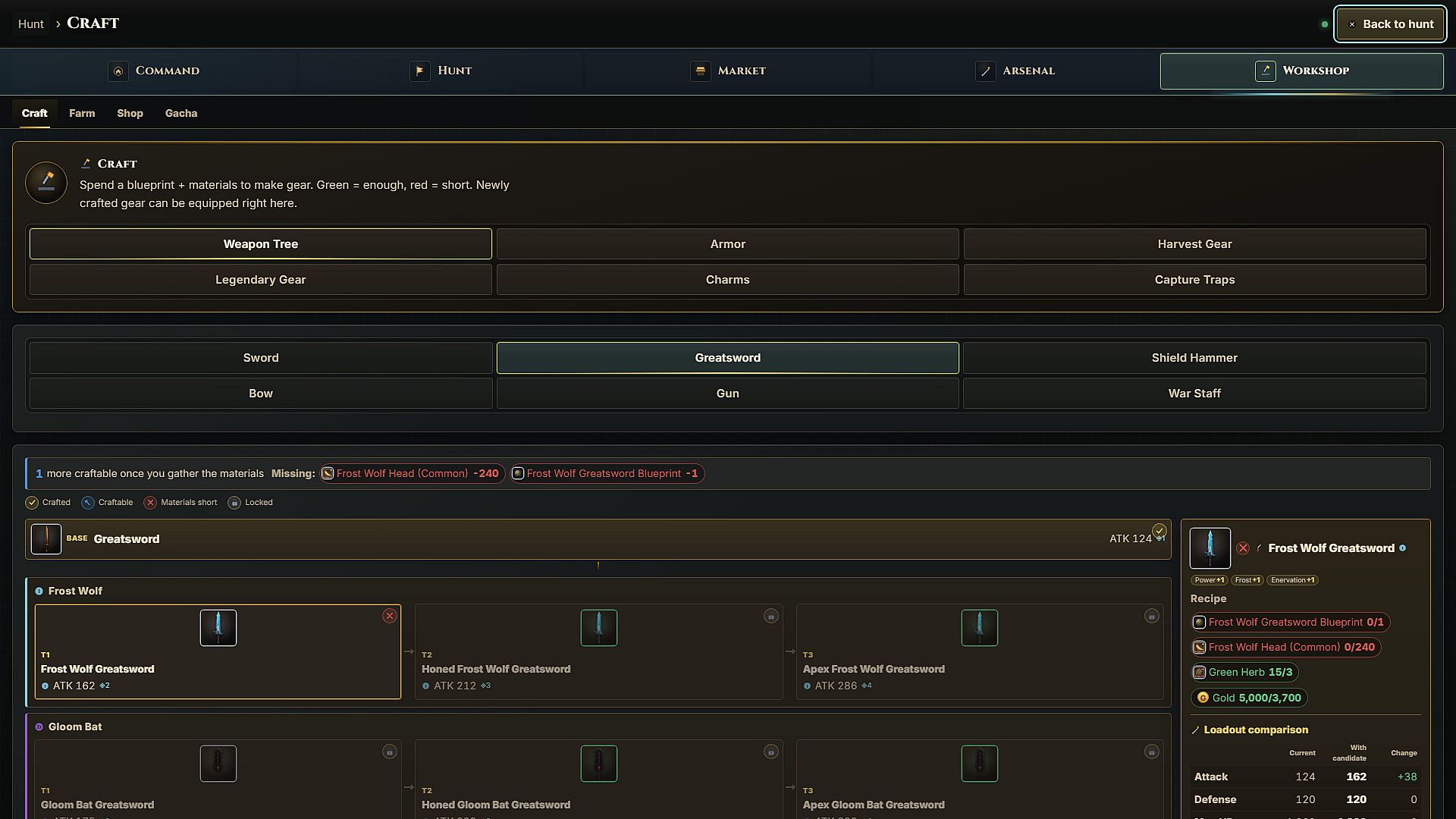Select the Harvest Gear category
1456x819 pixels.
point(1194,244)
